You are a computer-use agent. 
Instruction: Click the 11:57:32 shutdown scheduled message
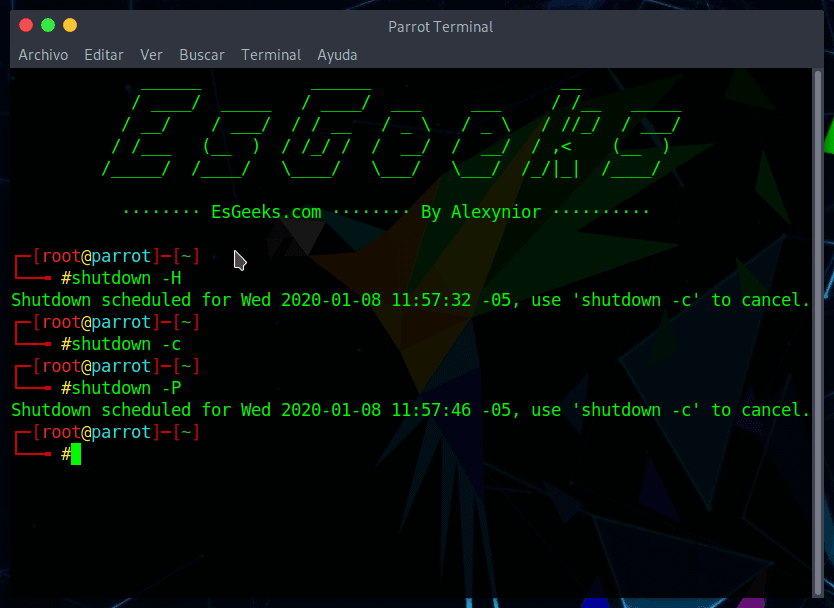(409, 300)
